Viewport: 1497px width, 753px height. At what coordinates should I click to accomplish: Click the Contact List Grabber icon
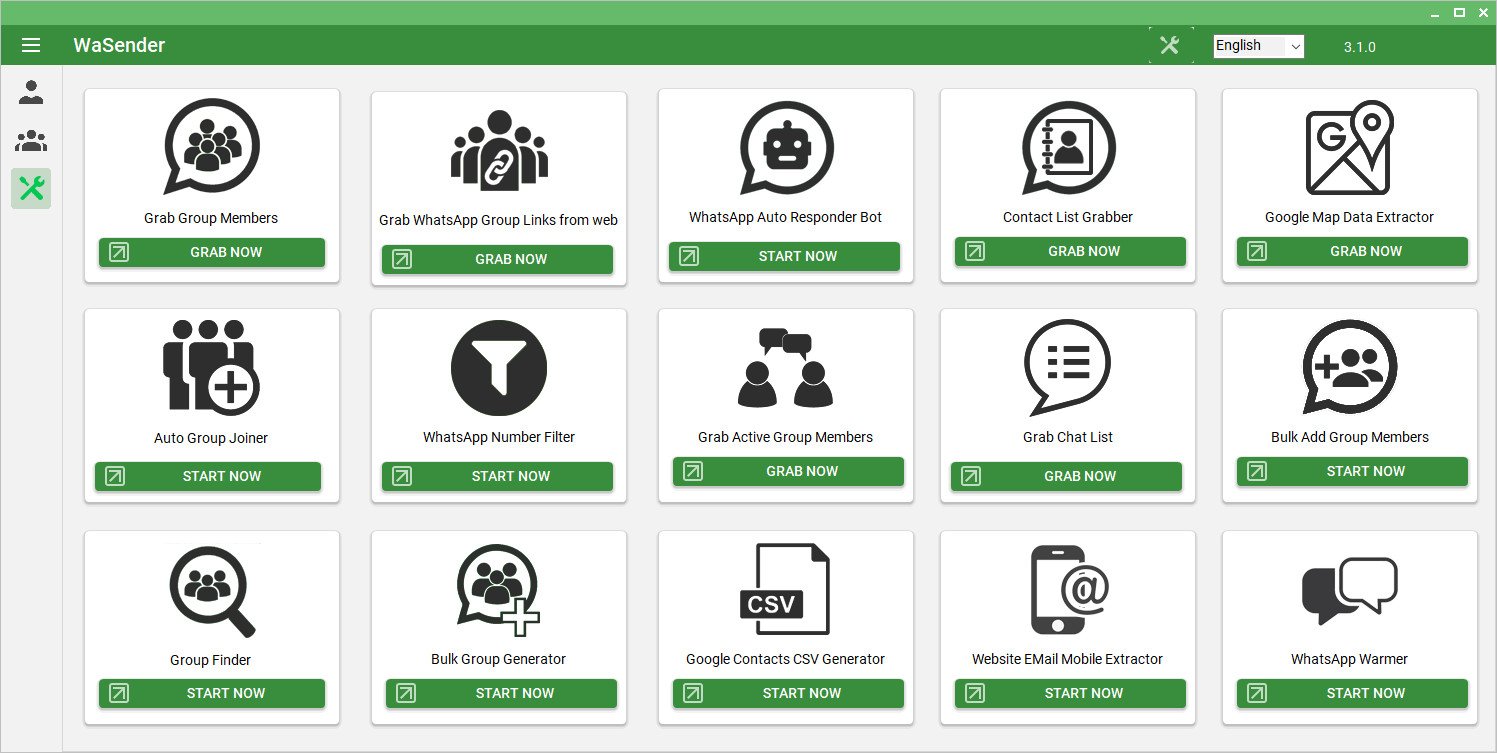(1068, 148)
